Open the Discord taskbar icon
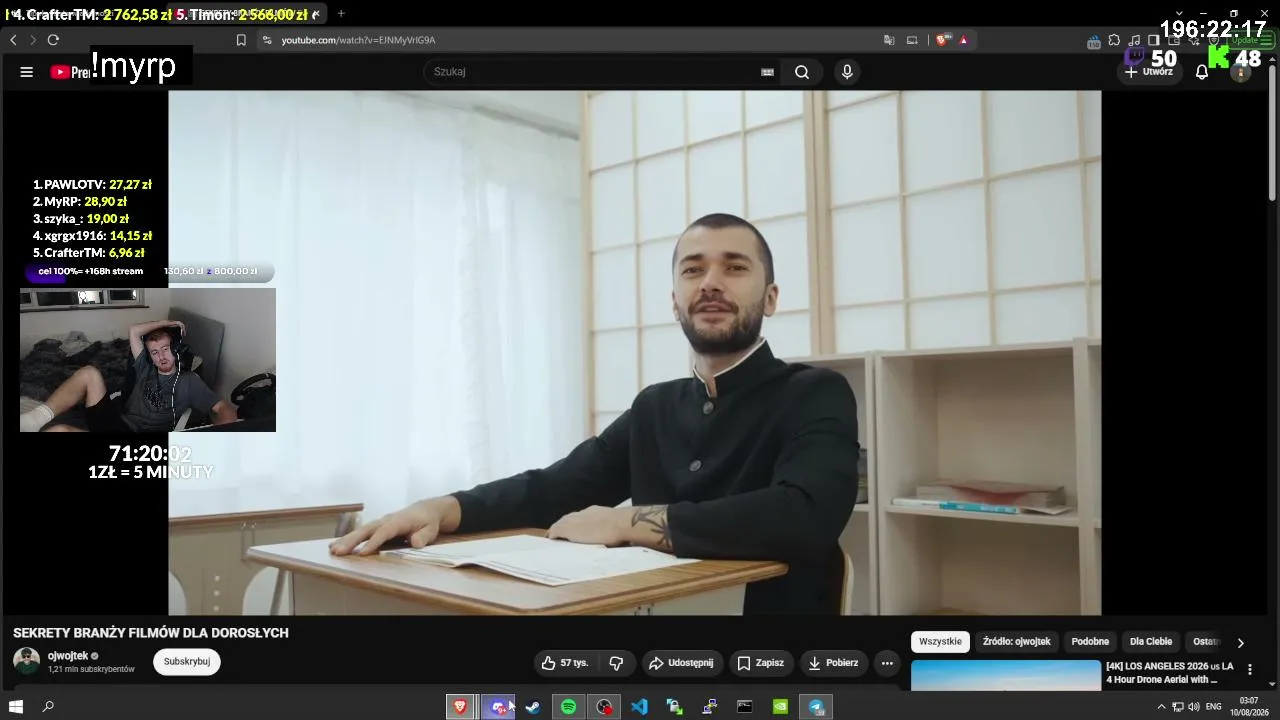The image size is (1280, 720). 497,707
